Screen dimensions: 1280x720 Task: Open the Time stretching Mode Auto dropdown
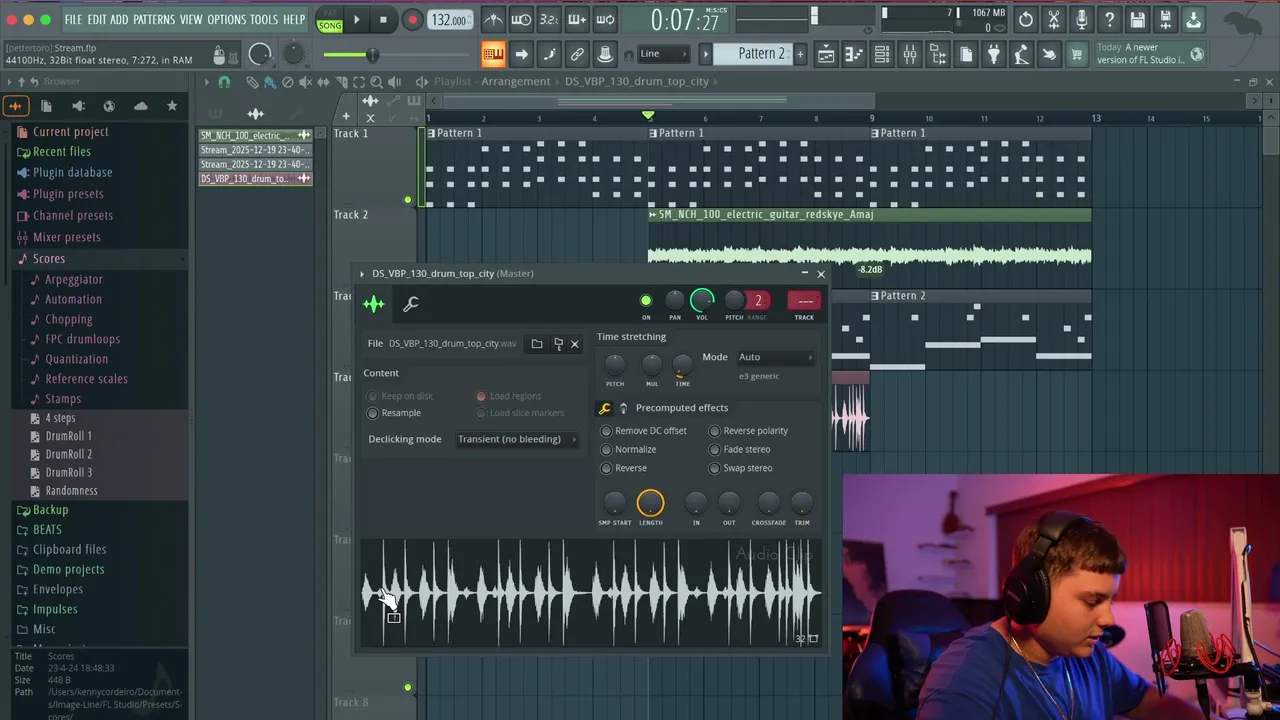tap(776, 357)
